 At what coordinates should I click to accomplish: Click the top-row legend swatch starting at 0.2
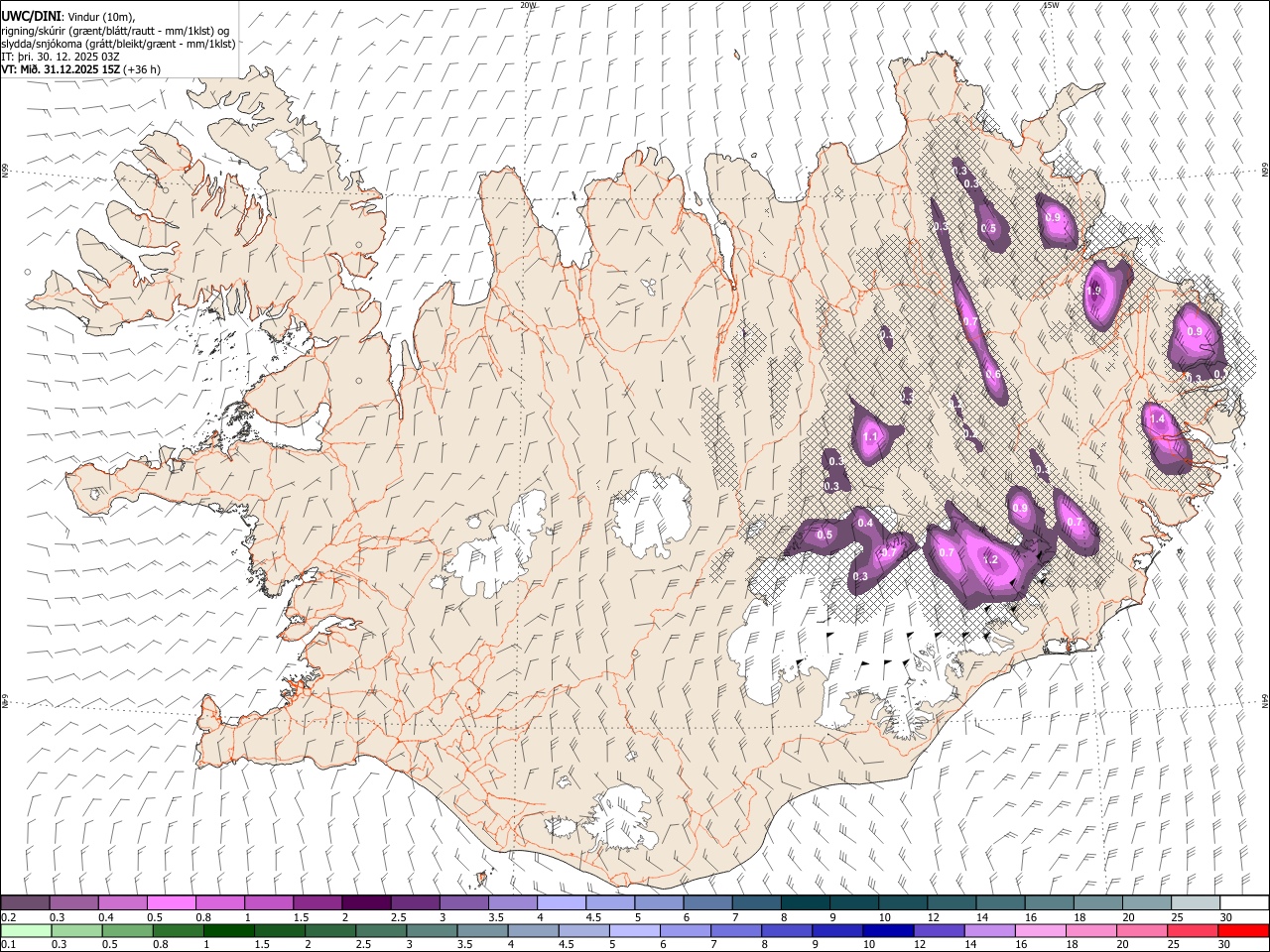pos(25,903)
